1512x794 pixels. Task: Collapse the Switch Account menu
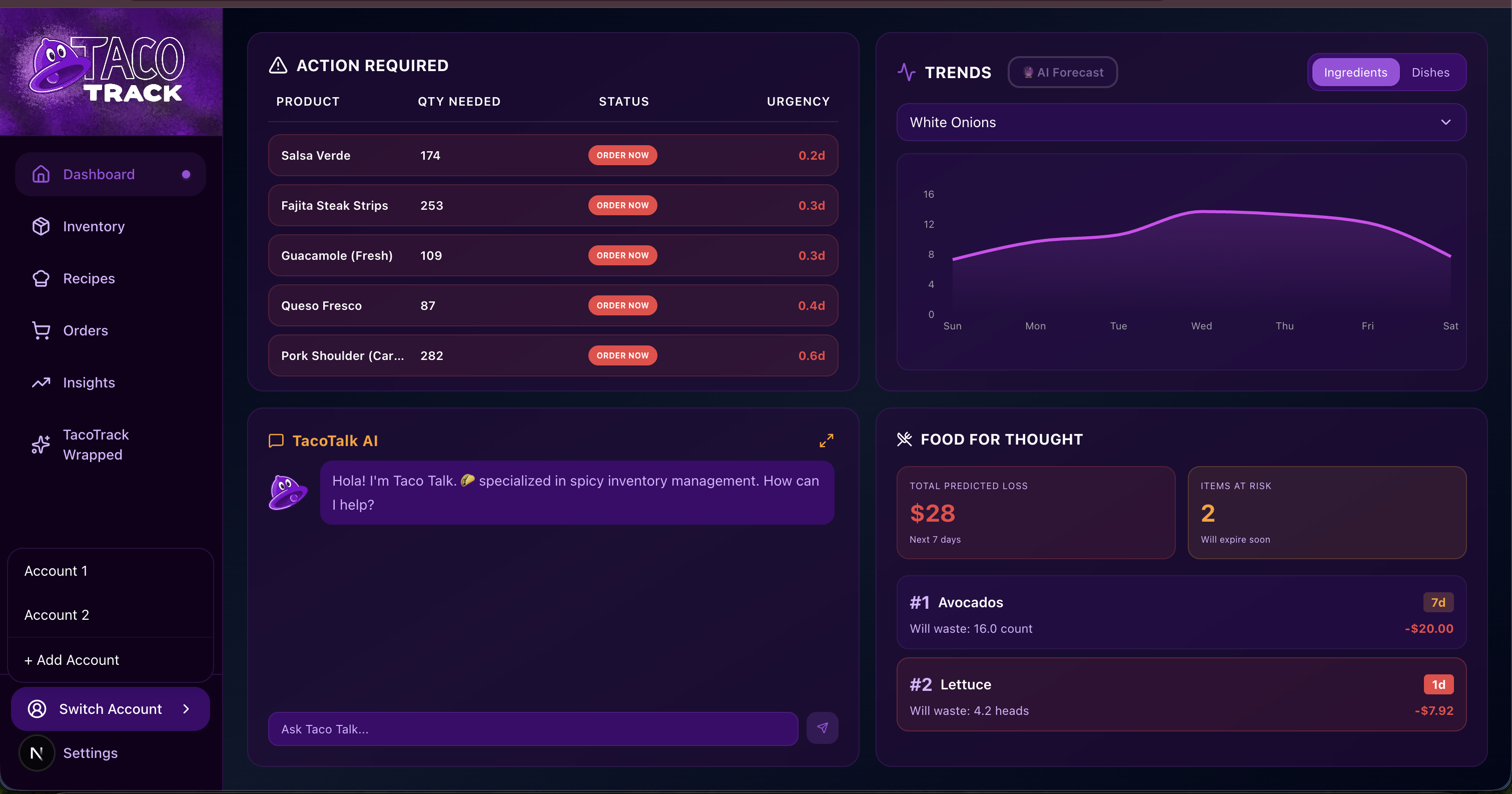111,709
